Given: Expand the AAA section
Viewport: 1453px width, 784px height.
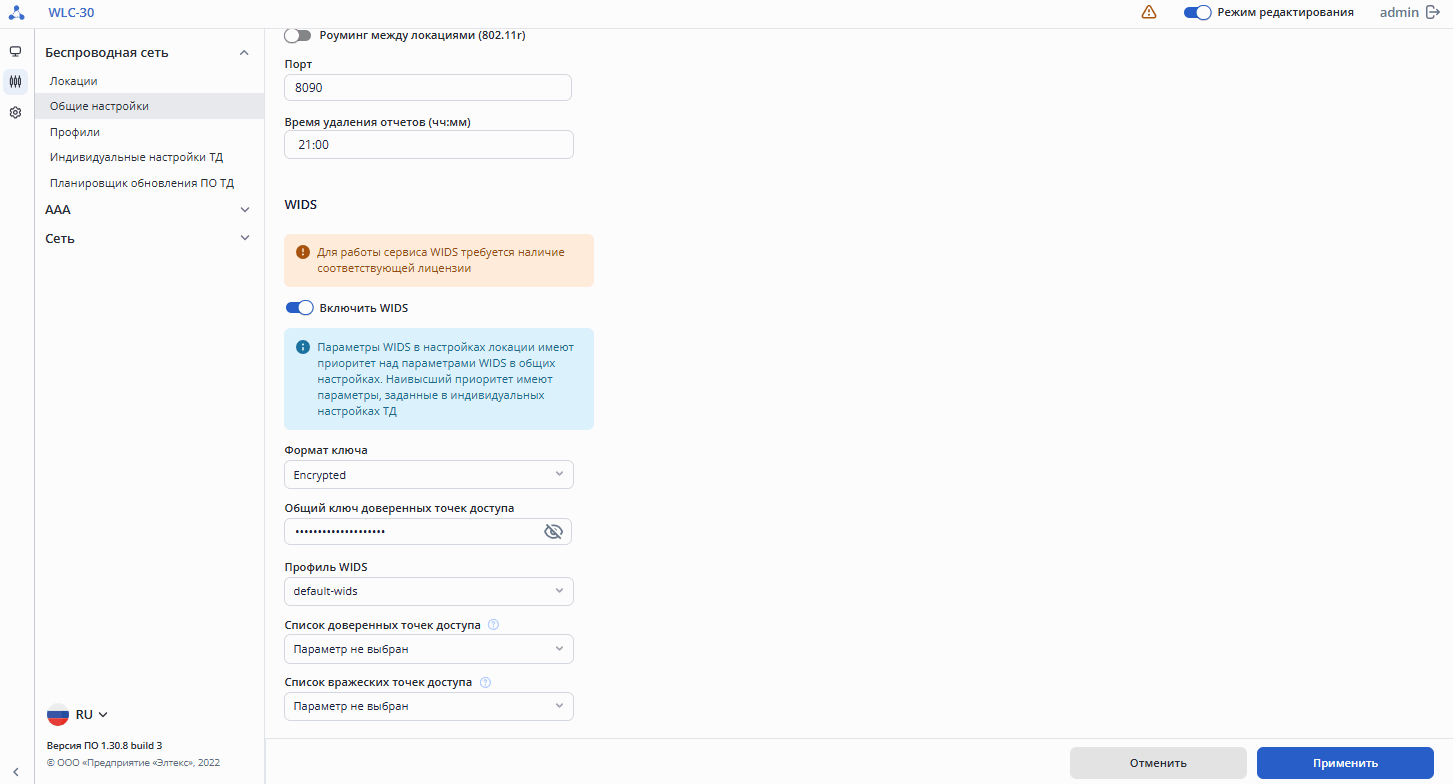Looking at the screenshot, I should tap(147, 210).
